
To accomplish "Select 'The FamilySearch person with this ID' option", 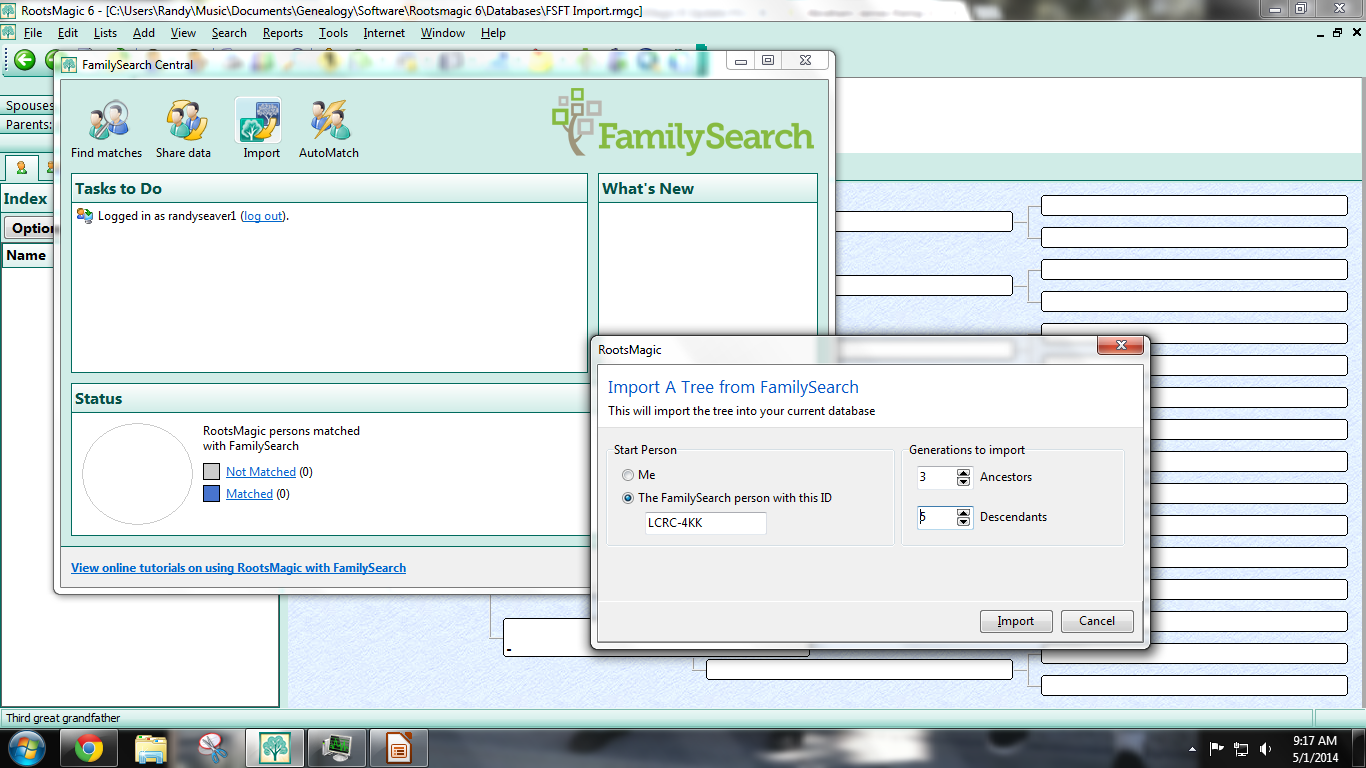I will tap(628, 498).
